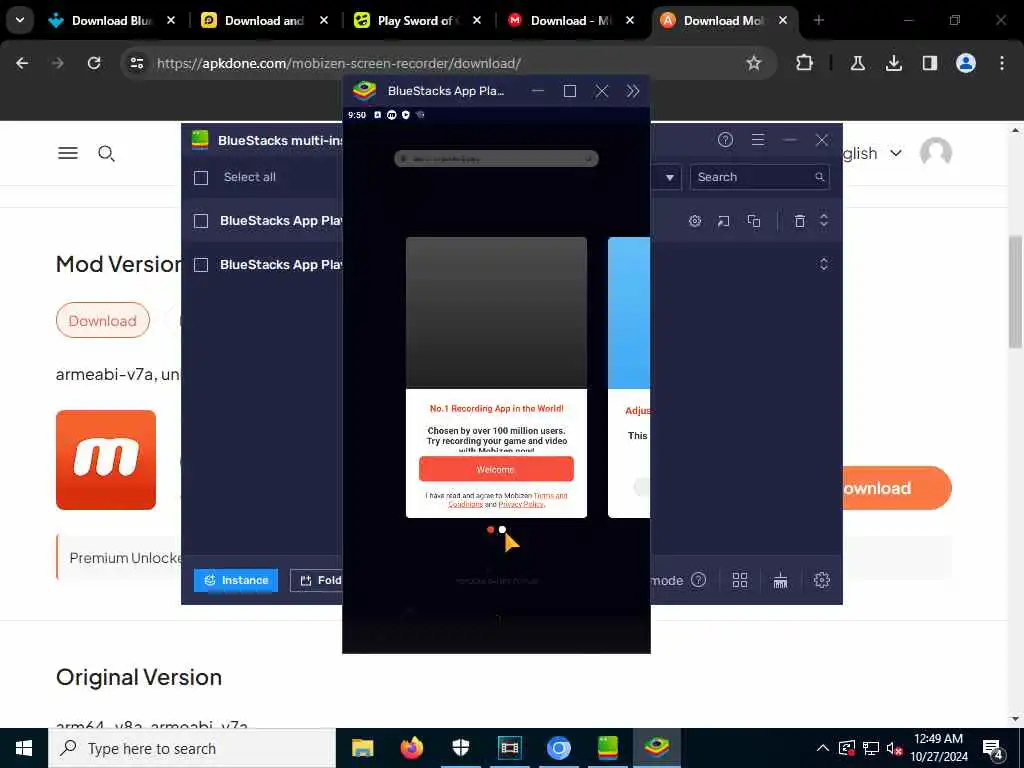Switch to Download BlueStacks tab
This screenshot has height=768, width=1024.
(112, 20)
